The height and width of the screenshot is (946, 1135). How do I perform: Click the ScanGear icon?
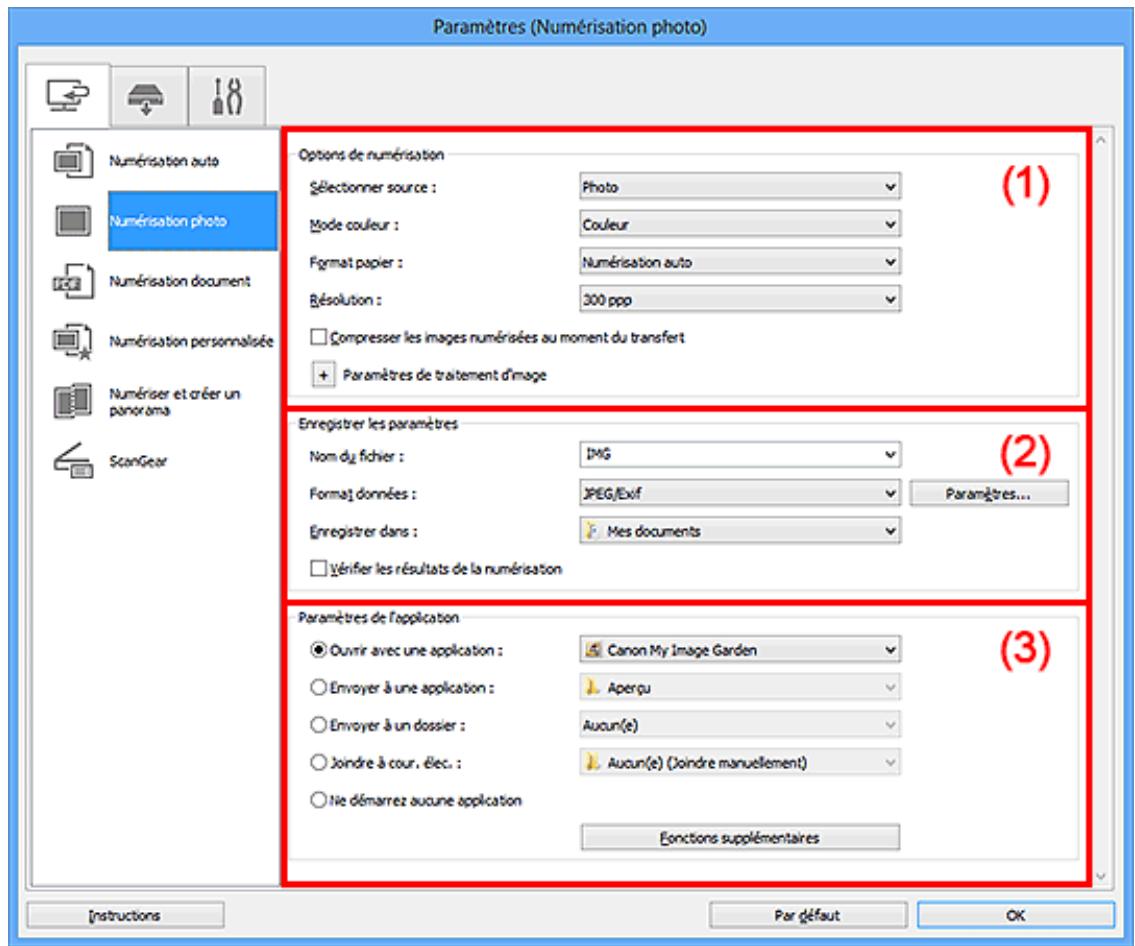pos(72,460)
